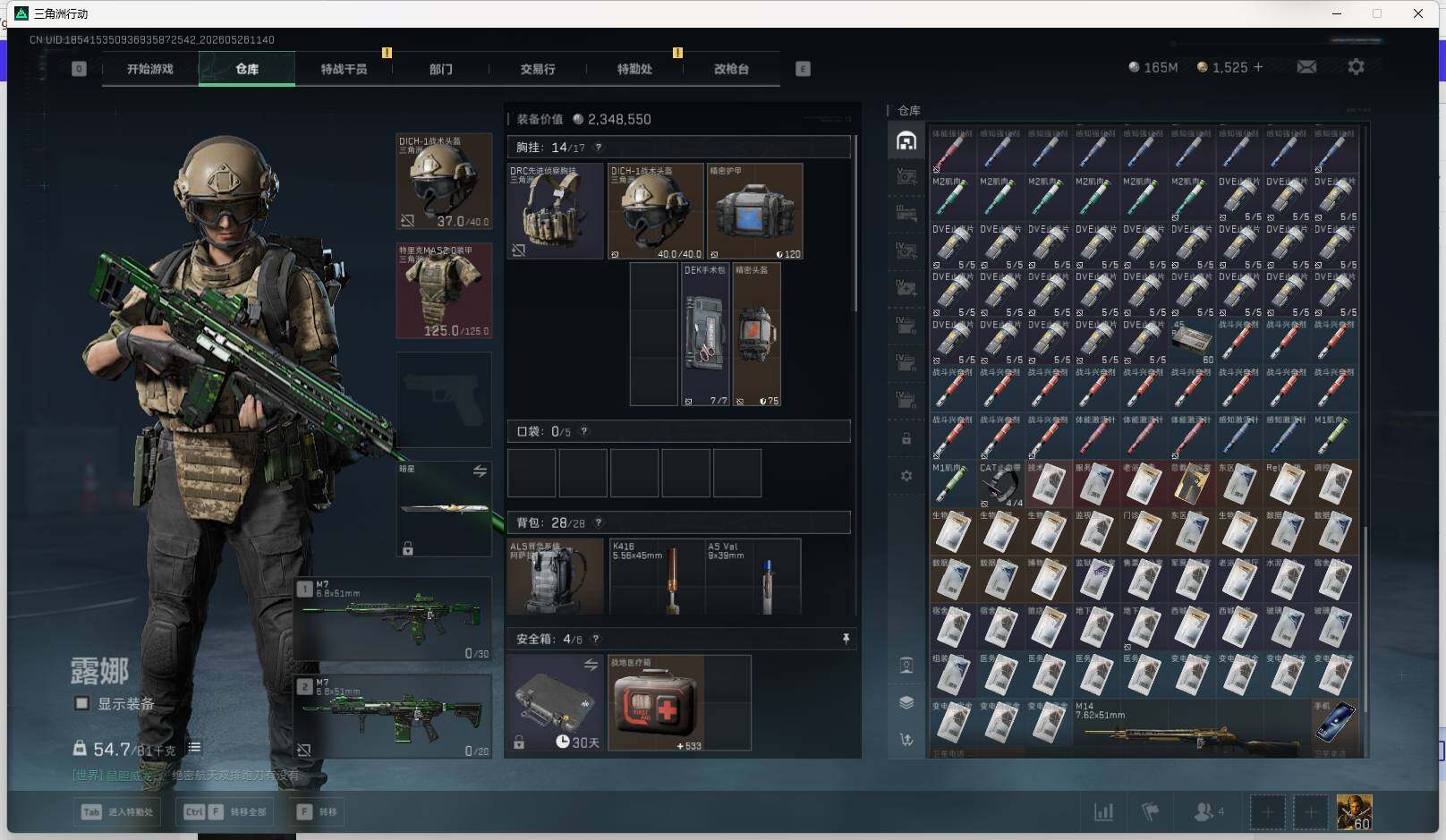The width and height of the screenshot is (1446, 840).
Task: Select the K416 5.56x45mm item in backpack
Action: (657, 576)
